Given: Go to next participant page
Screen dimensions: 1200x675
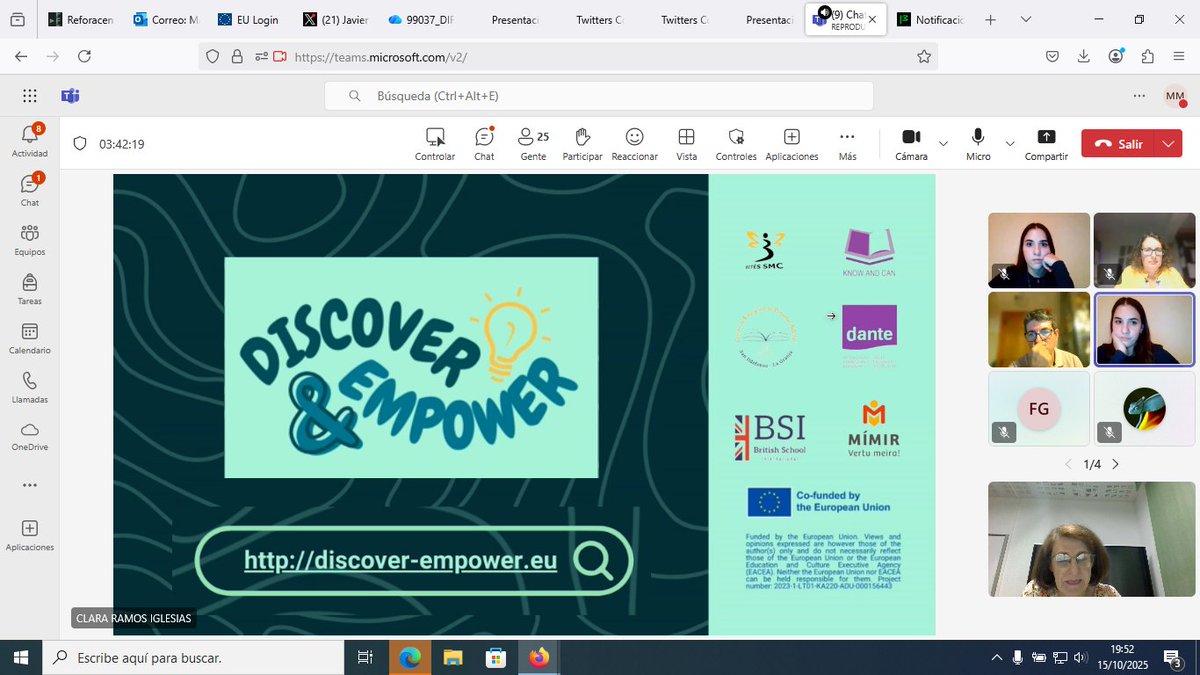Looking at the screenshot, I should 1115,464.
